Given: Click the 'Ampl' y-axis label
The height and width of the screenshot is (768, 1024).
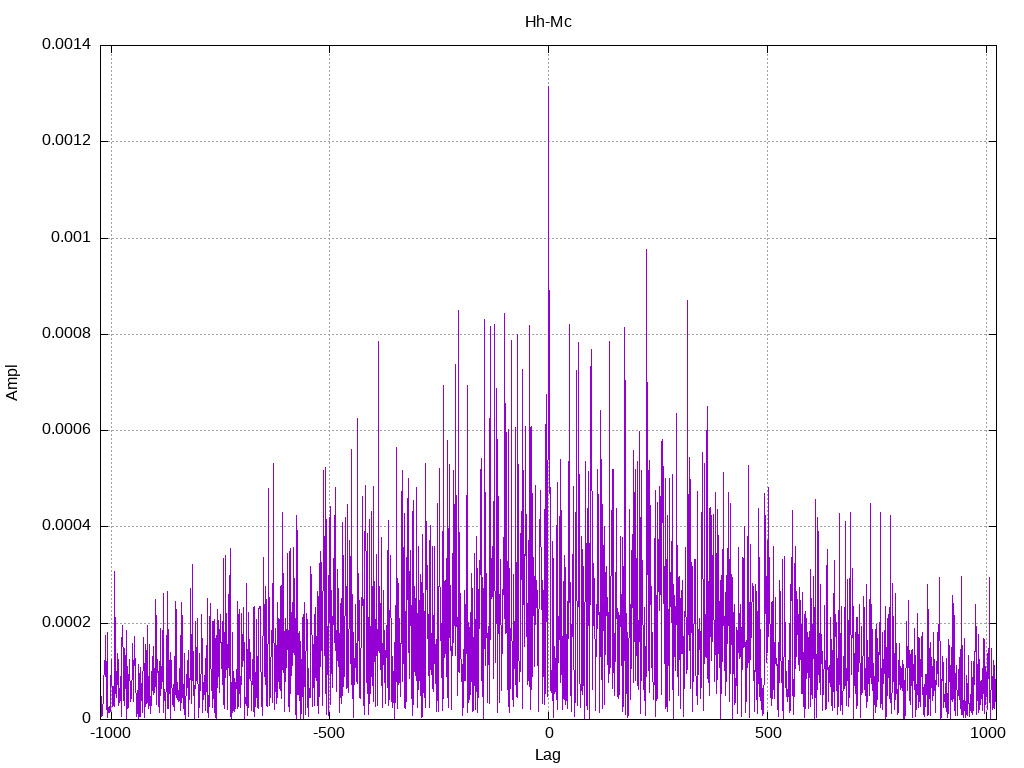Looking at the screenshot, I should (12, 383).
